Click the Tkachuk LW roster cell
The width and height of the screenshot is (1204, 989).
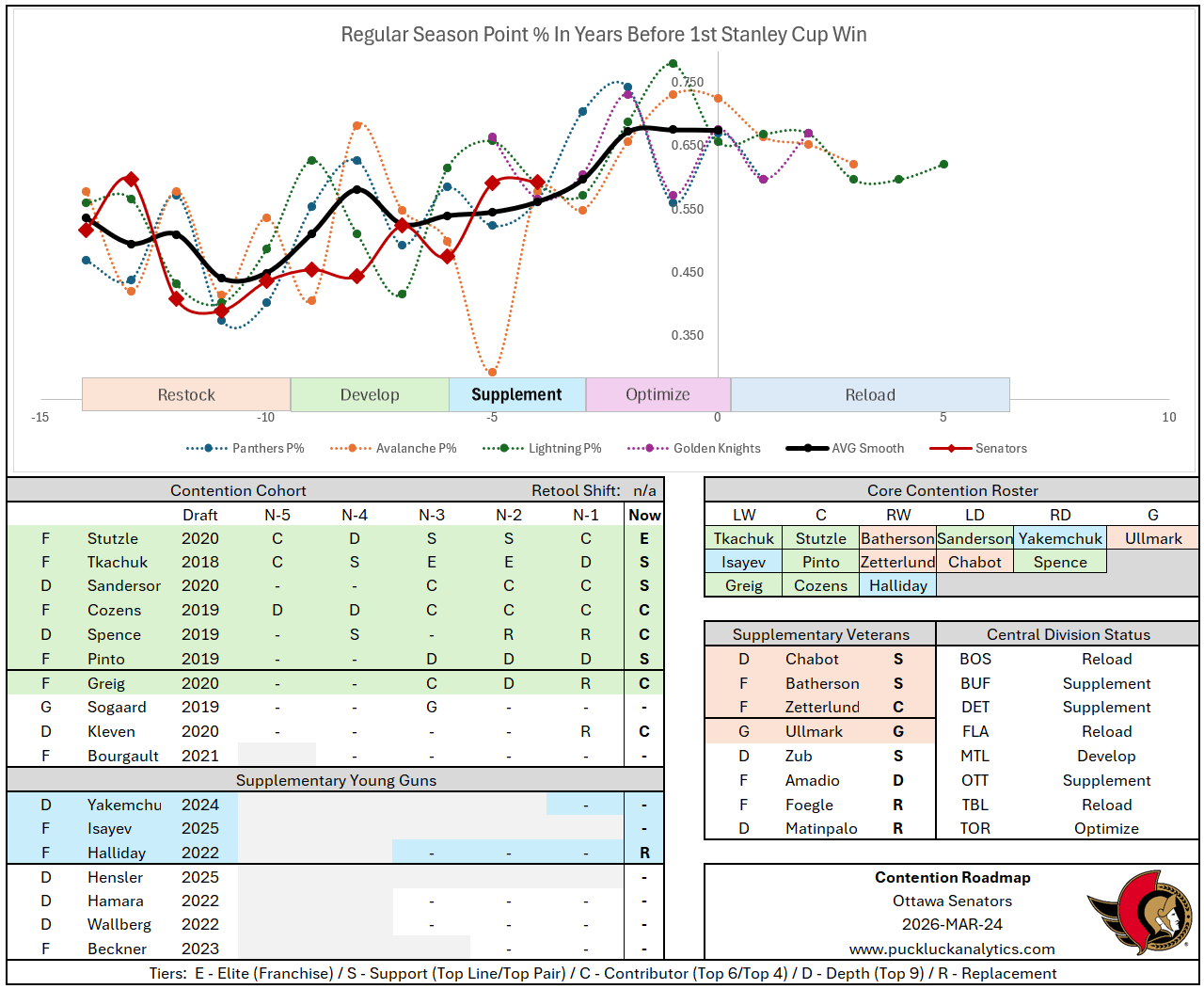click(x=743, y=538)
